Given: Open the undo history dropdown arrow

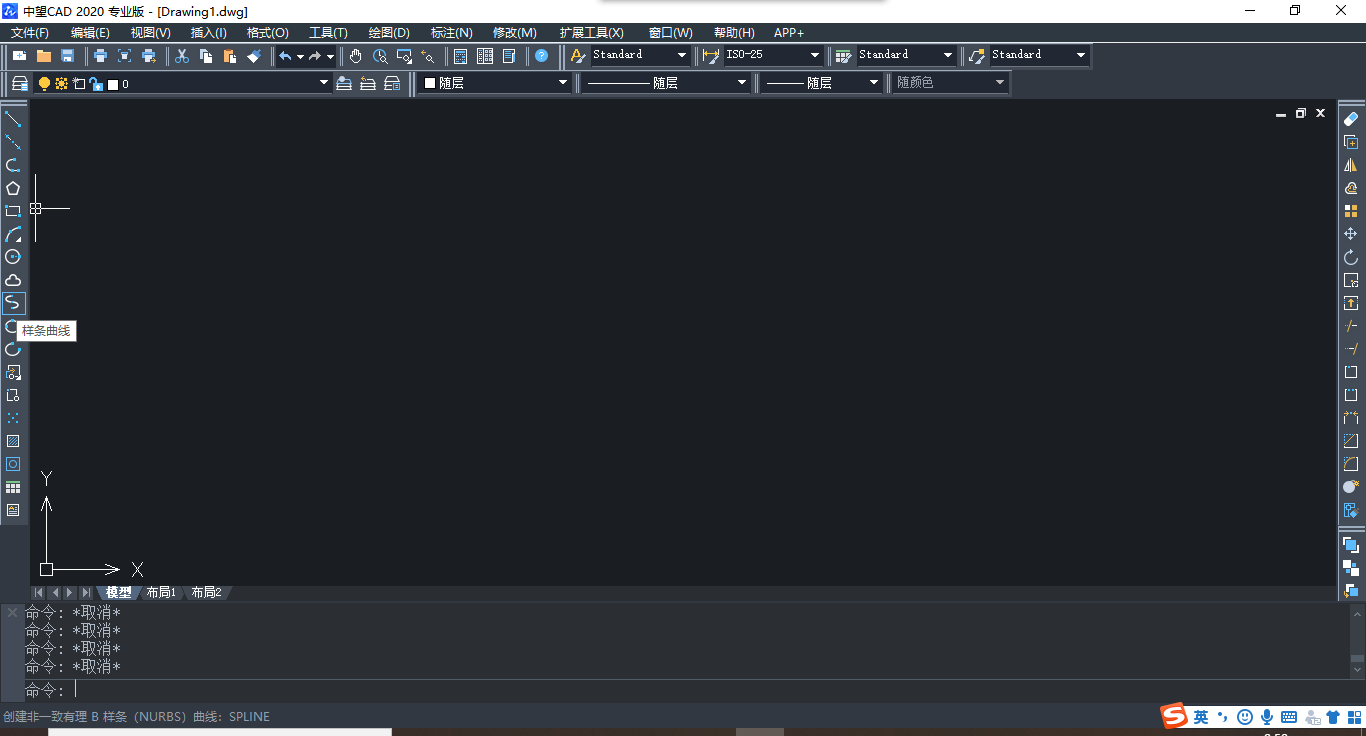Looking at the screenshot, I should tap(300, 56).
